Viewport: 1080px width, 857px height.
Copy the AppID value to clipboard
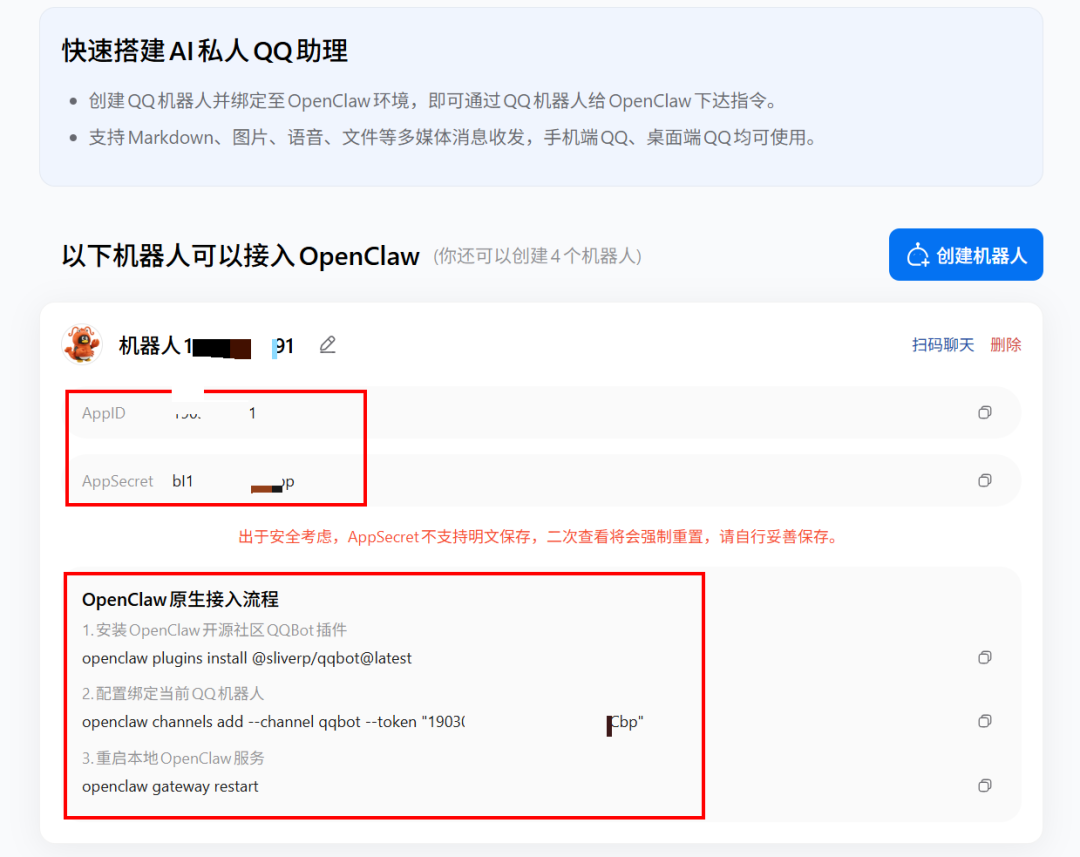pos(984,412)
